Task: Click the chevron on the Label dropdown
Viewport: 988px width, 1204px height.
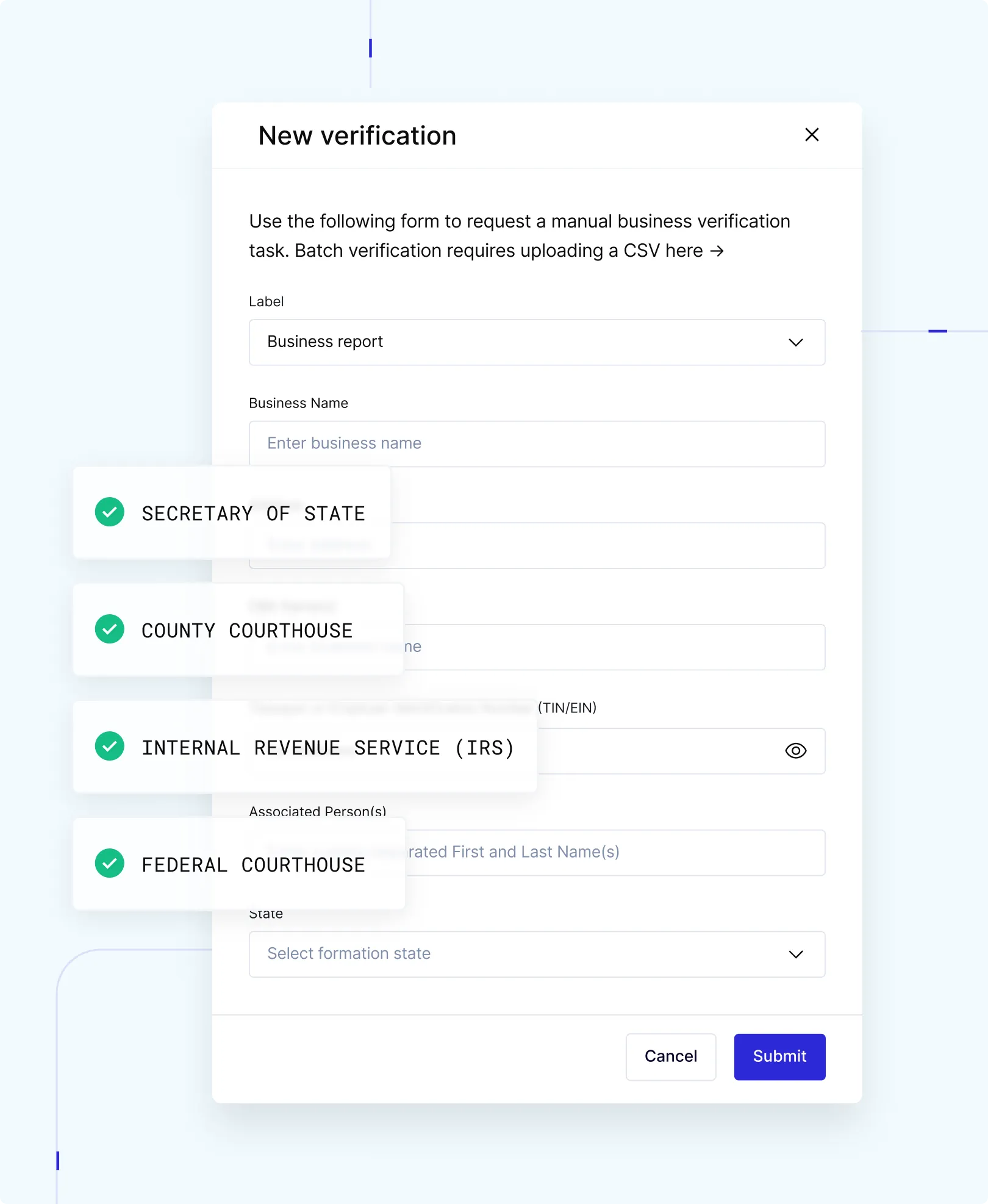Action: tap(795, 342)
